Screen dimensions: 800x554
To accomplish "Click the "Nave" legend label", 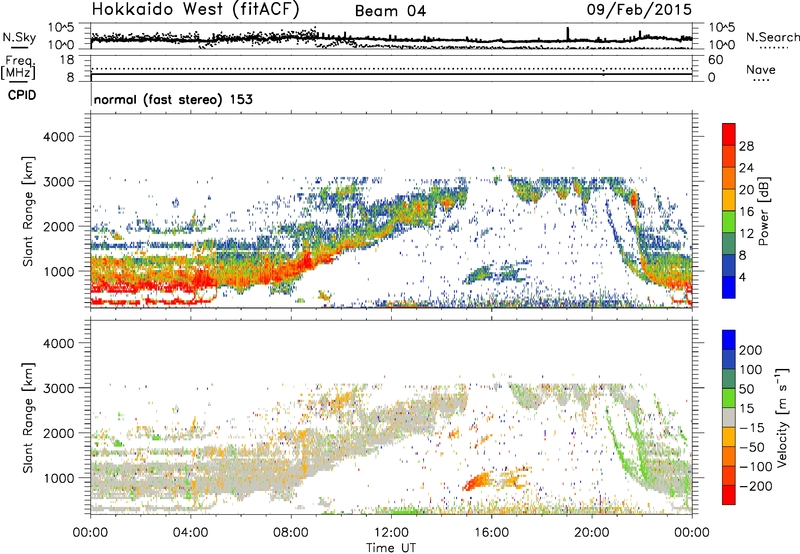I will click(760, 69).
